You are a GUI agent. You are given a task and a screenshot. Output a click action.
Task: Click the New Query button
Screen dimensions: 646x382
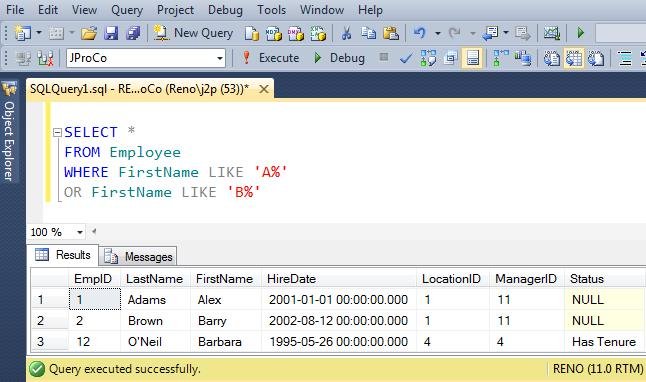(193, 33)
